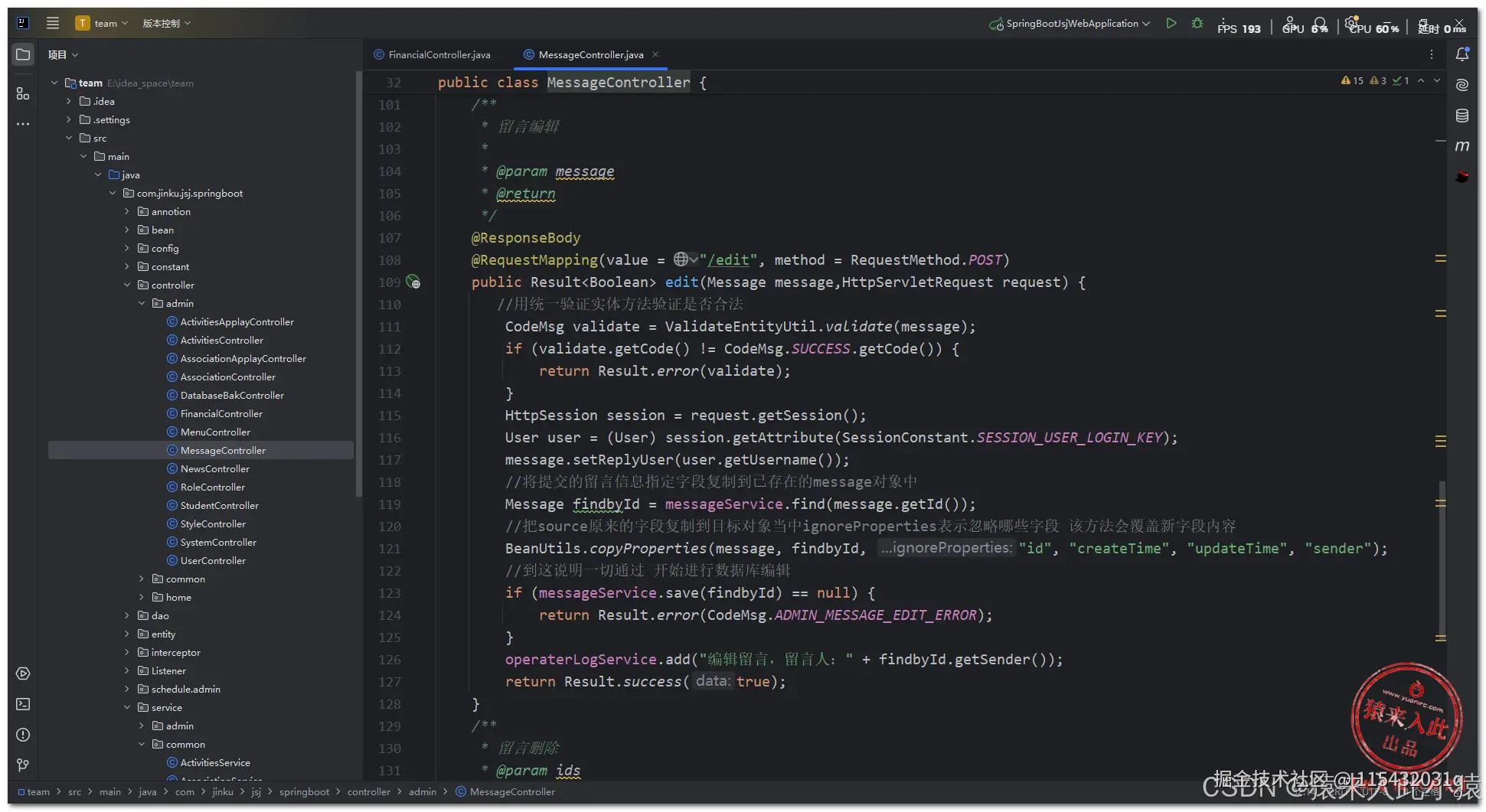Screen dimensions: 1486x812
Task: Open NewsController in project tree
Action: (x=215, y=468)
